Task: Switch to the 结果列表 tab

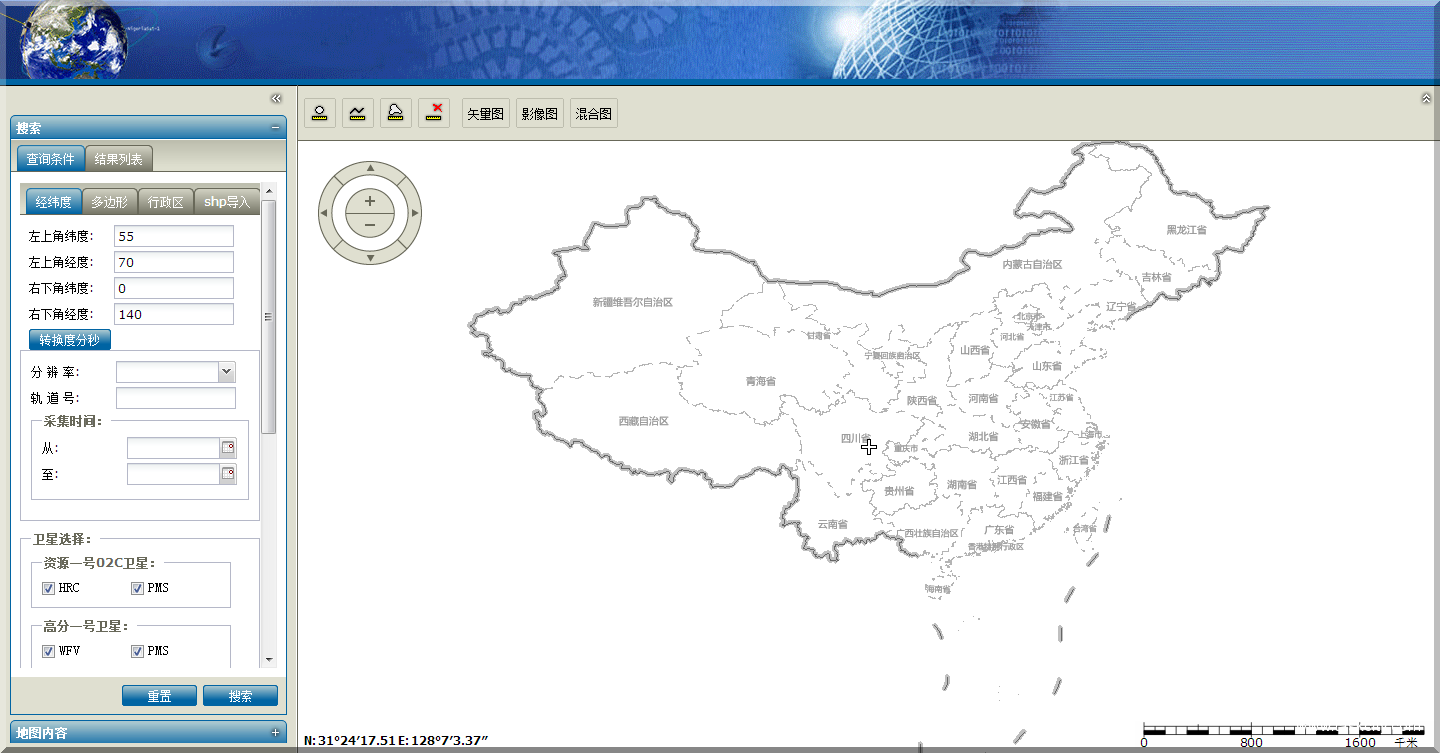Action: [x=119, y=159]
